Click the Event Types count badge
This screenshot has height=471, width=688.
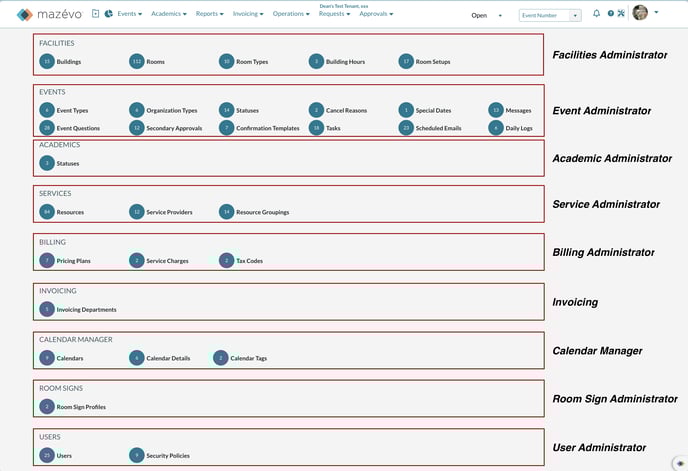pyautogui.click(x=47, y=110)
